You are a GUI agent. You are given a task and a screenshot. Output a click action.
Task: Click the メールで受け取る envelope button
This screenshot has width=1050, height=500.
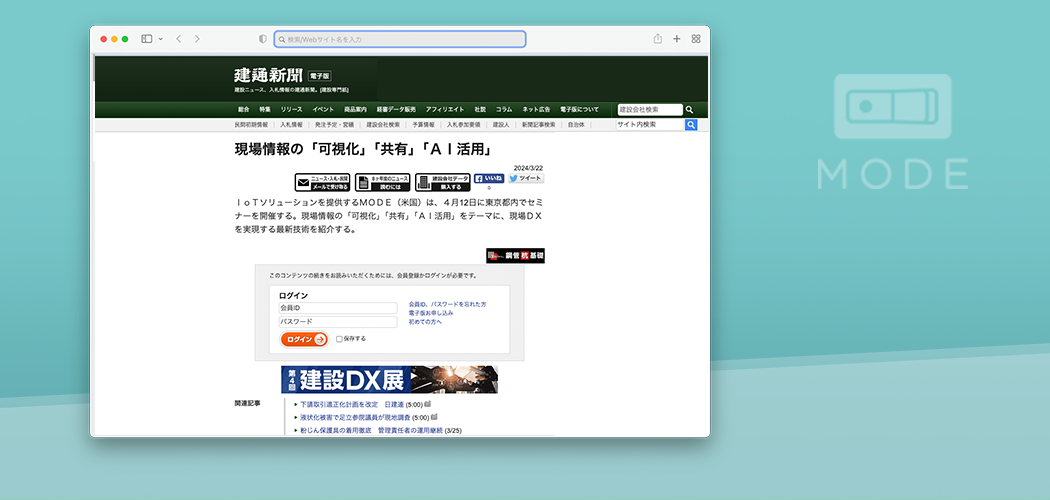[322, 182]
